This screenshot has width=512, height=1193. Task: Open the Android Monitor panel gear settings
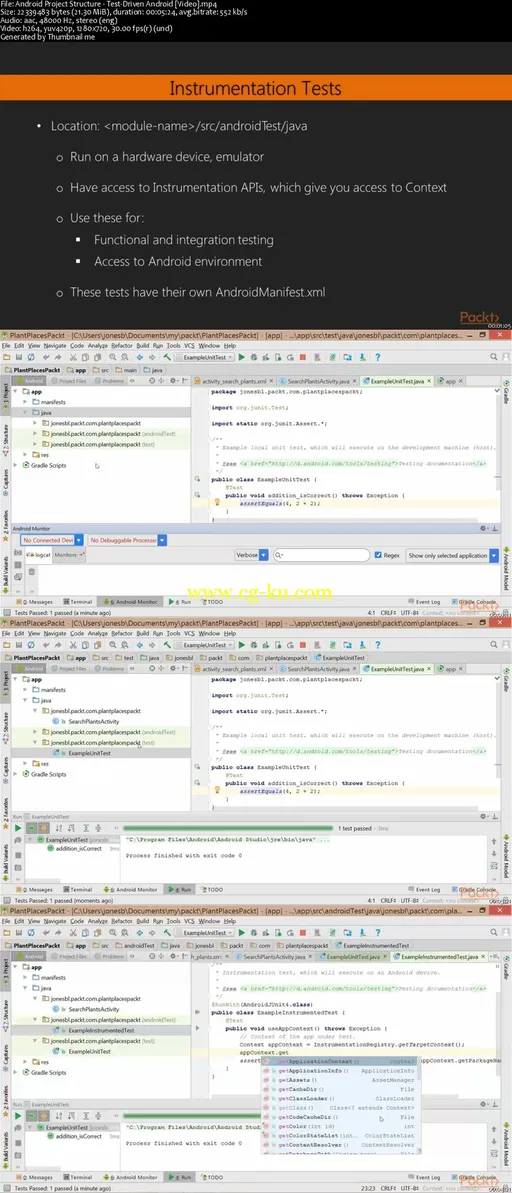point(484,528)
